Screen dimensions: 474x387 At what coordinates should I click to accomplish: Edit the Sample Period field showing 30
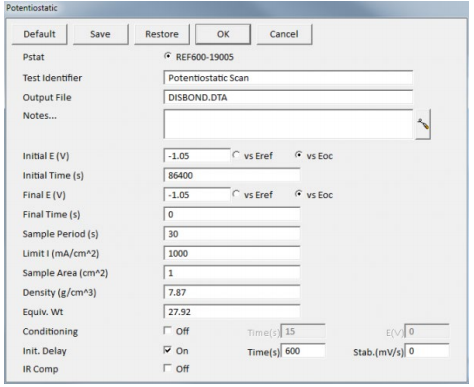232,234
